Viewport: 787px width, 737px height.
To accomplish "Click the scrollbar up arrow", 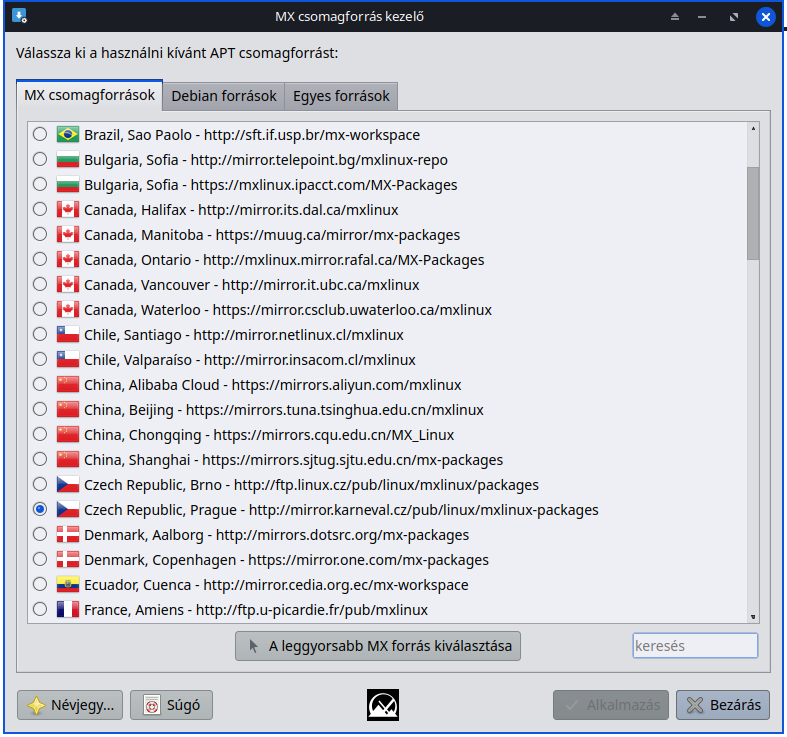I will (x=753, y=129).
